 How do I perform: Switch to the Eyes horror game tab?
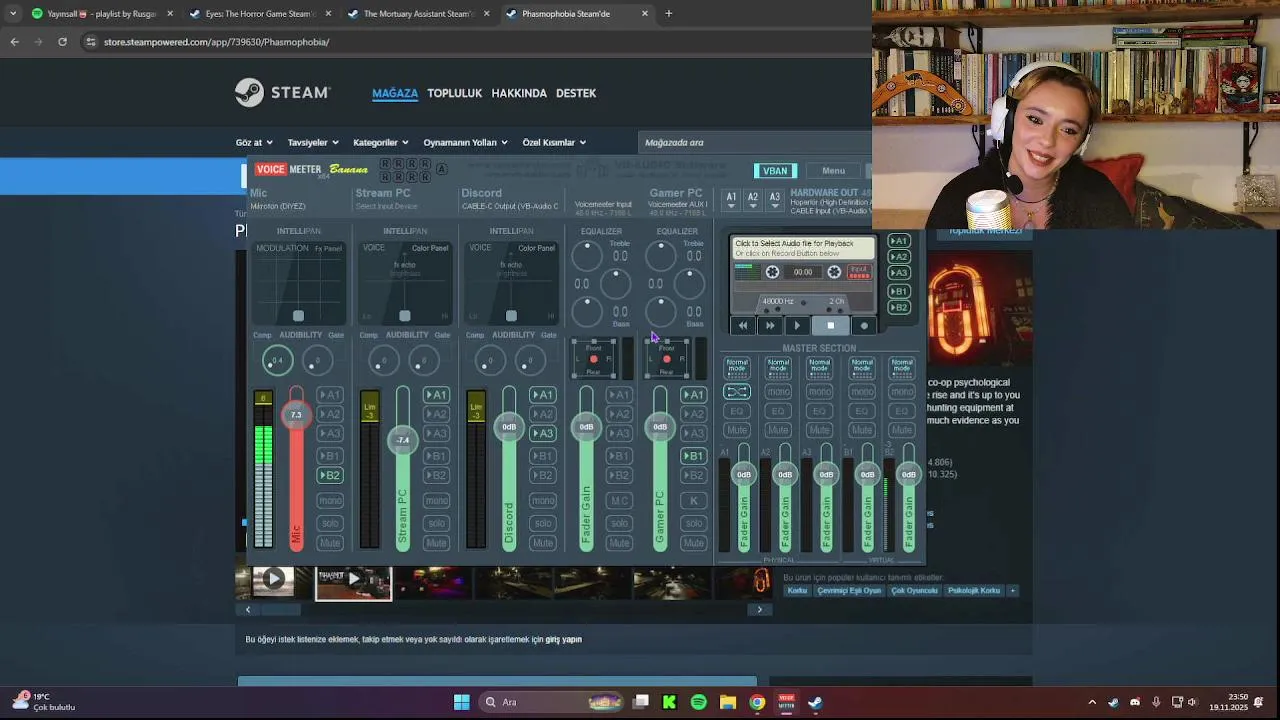(x=260, y=14)
